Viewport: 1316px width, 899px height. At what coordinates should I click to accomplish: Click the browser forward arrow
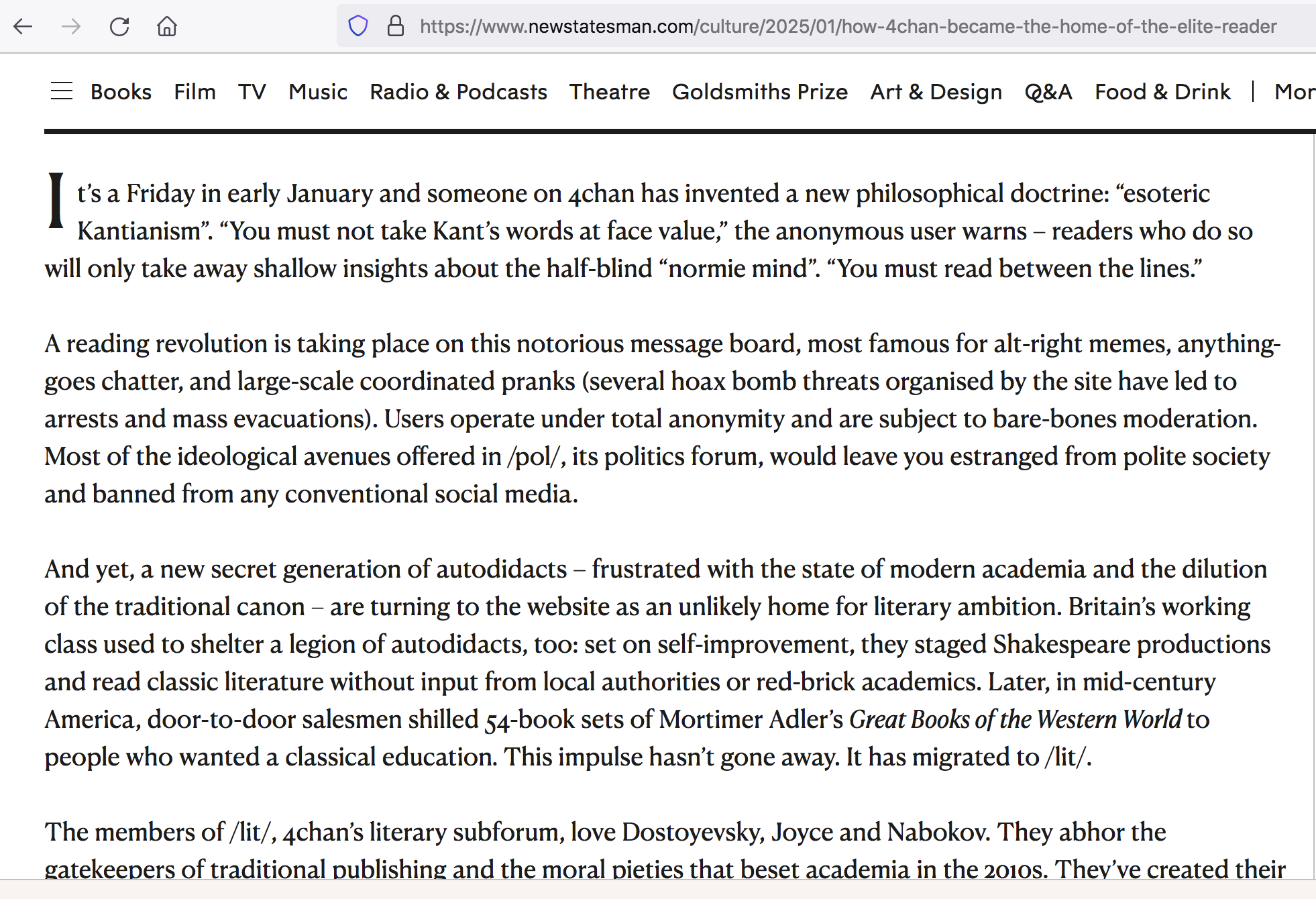(71, 27)
